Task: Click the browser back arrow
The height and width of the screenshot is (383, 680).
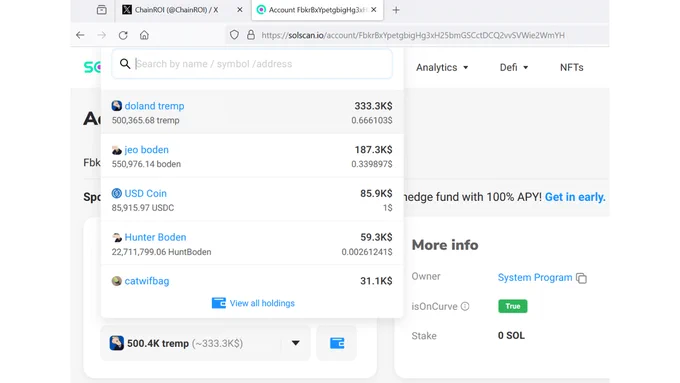Action: click(x=80, y=35)
